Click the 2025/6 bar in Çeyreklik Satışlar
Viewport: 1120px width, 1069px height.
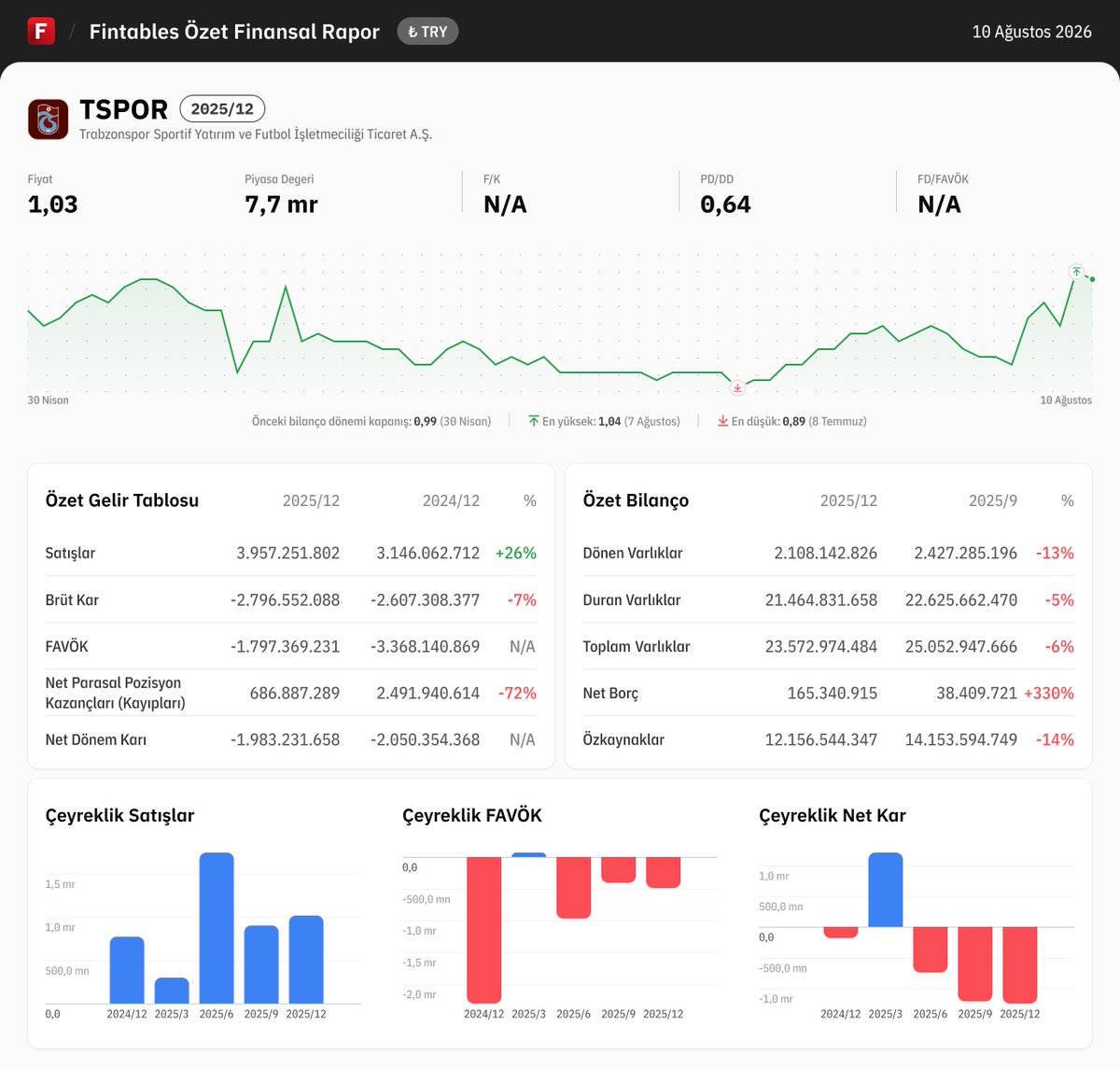coord(217,928)
